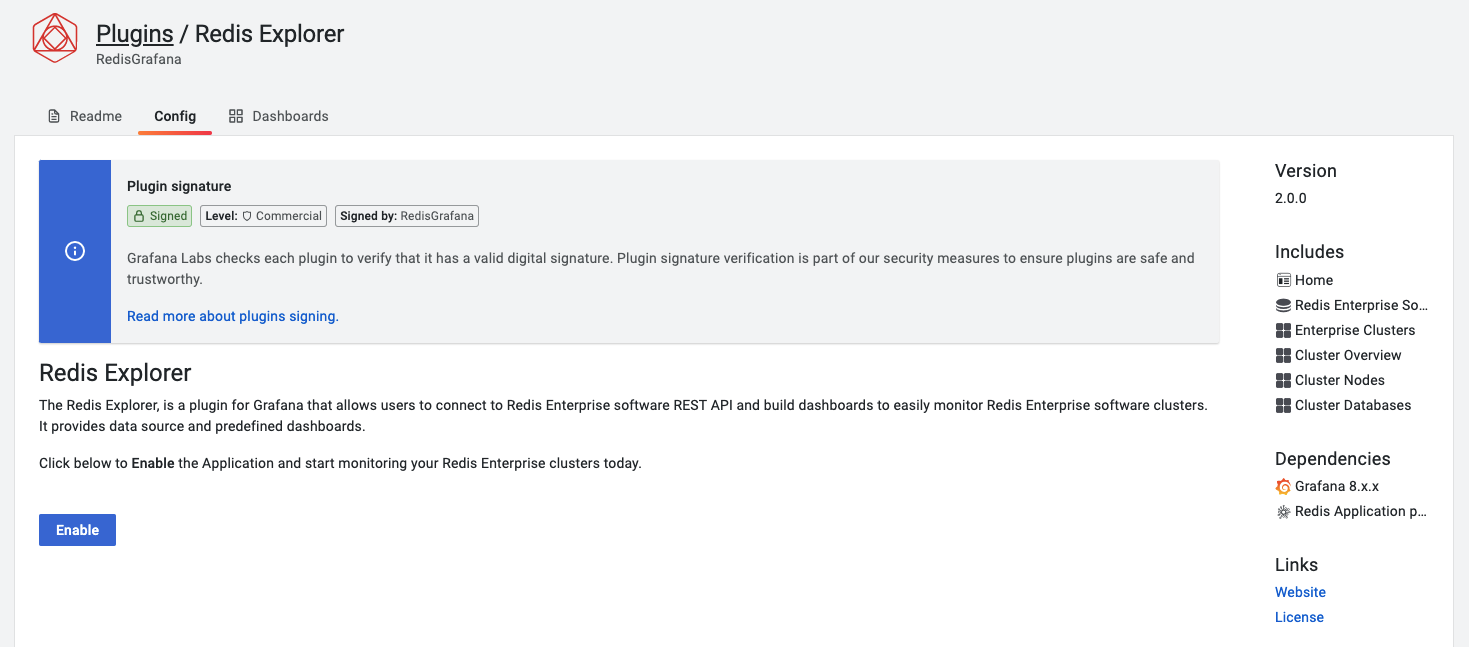This screenshot has width=1469, height=647.
Task: Switch to the Readme tab
Action: [96, 115]
